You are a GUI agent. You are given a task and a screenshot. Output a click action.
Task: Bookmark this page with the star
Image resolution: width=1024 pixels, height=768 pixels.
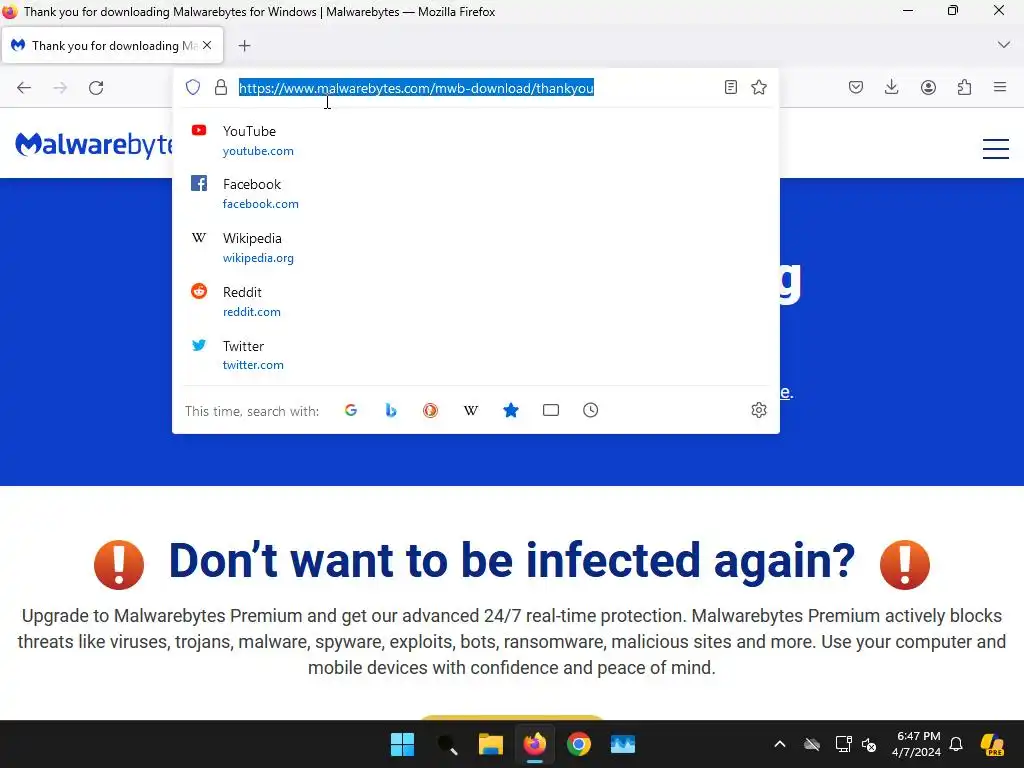pos(759,88)
